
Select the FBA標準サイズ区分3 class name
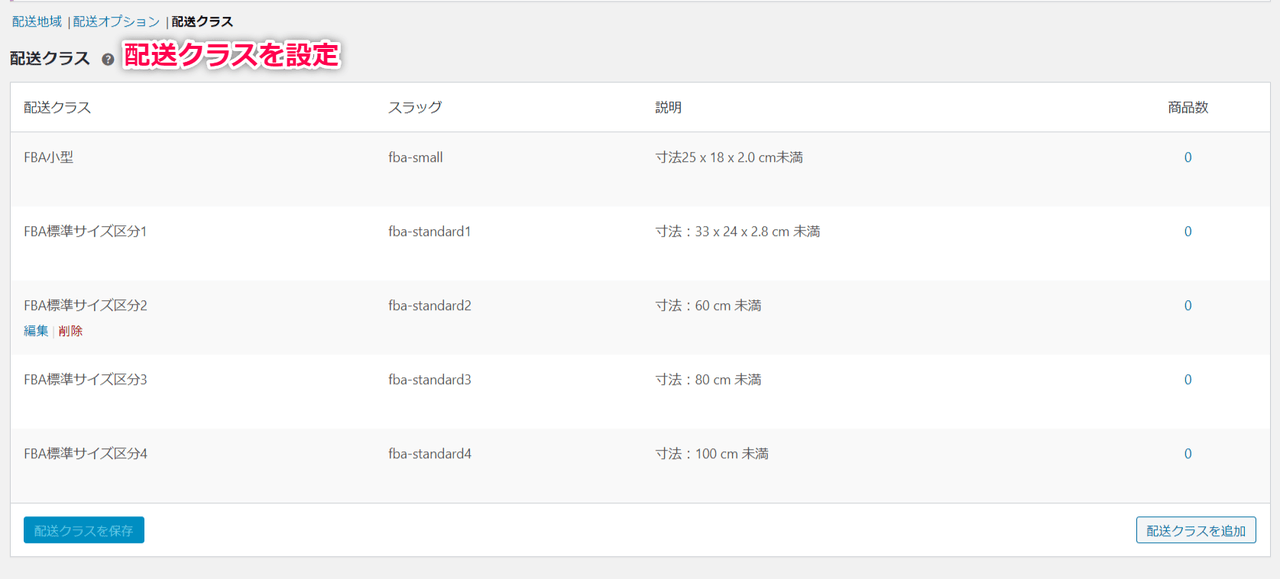pyautogui.click(x=86, y=380)
